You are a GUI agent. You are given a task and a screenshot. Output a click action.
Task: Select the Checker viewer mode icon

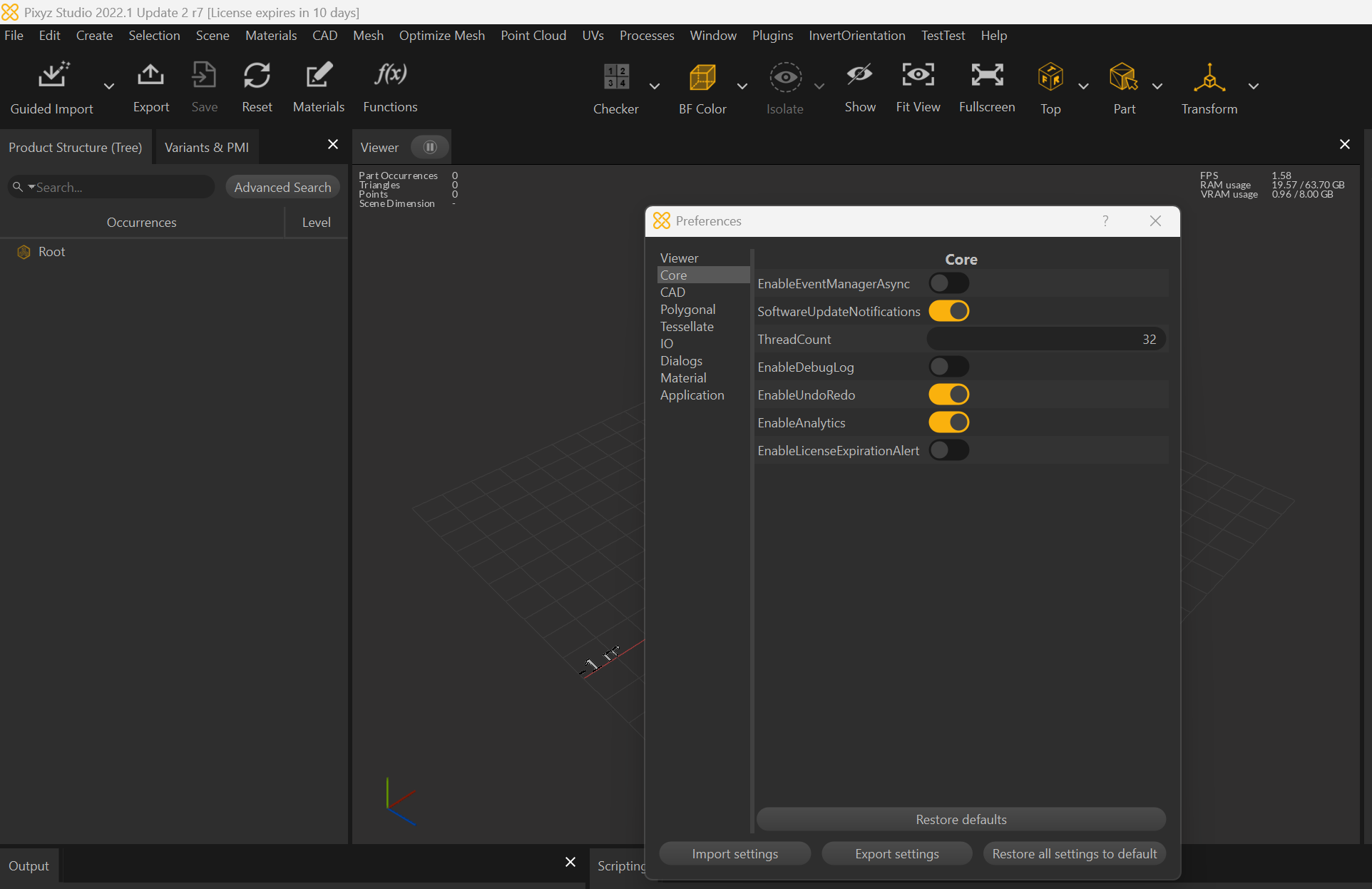(x=616, y=77)
